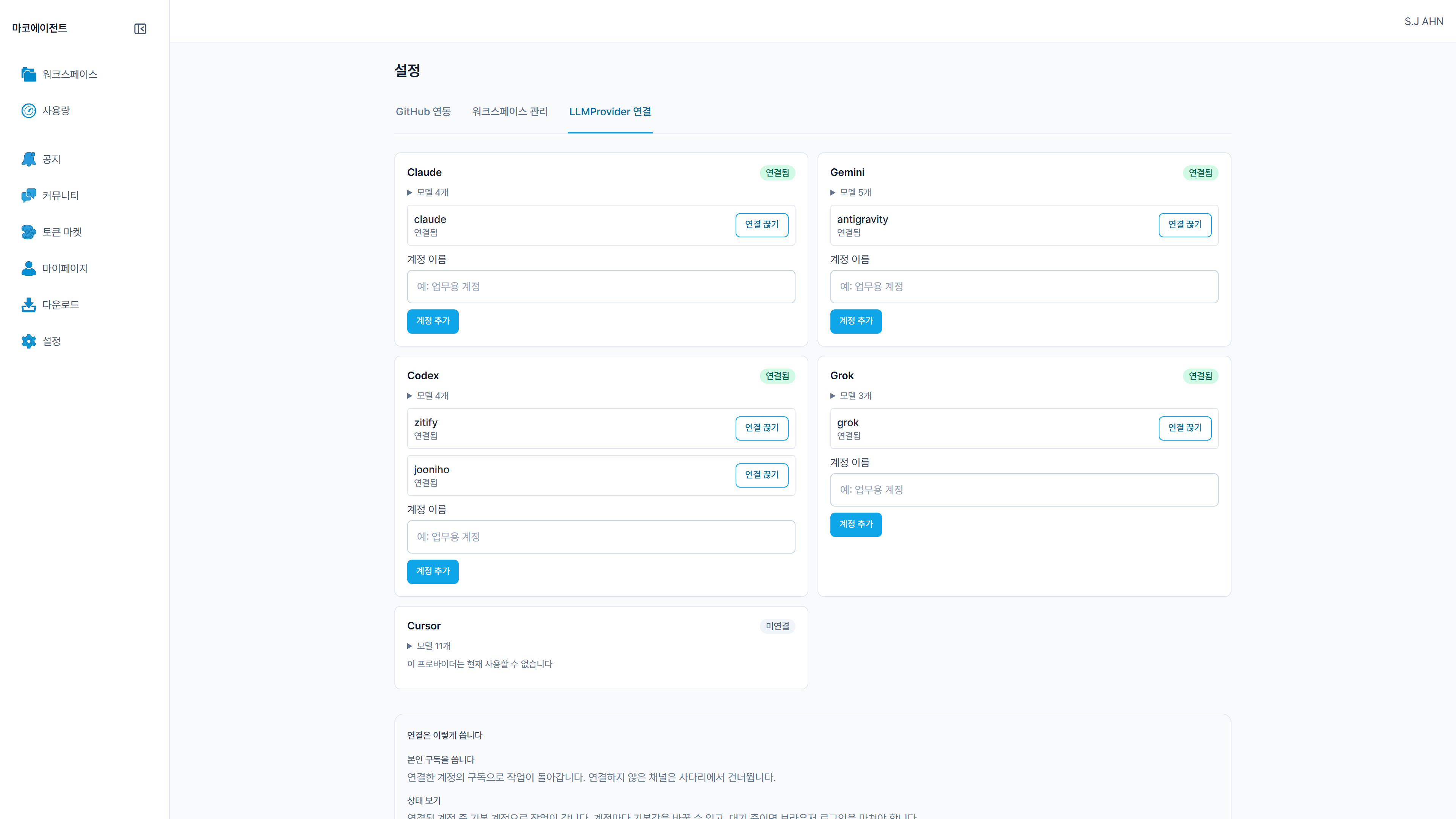
Task: Click Gemini 연결됨 status badge
Action: click(x=1200, y=173)
